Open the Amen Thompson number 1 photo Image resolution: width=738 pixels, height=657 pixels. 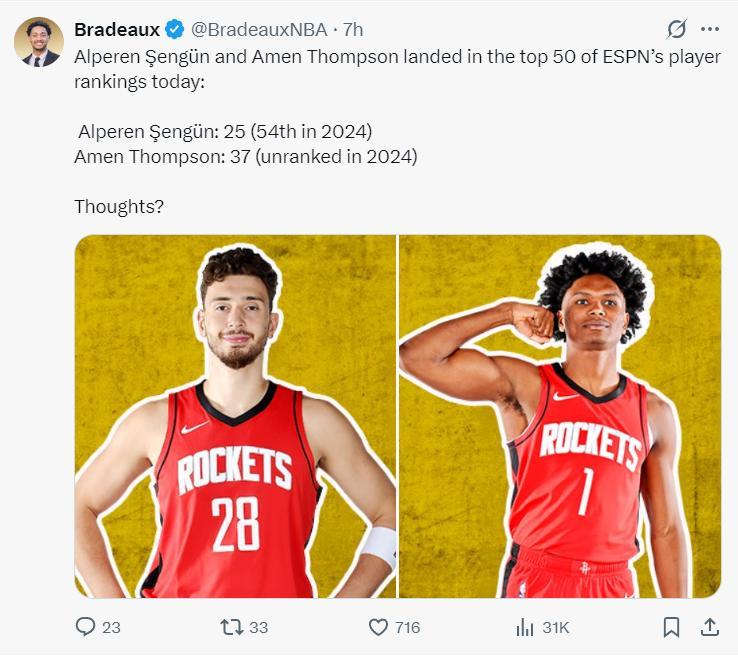[560, 416]
